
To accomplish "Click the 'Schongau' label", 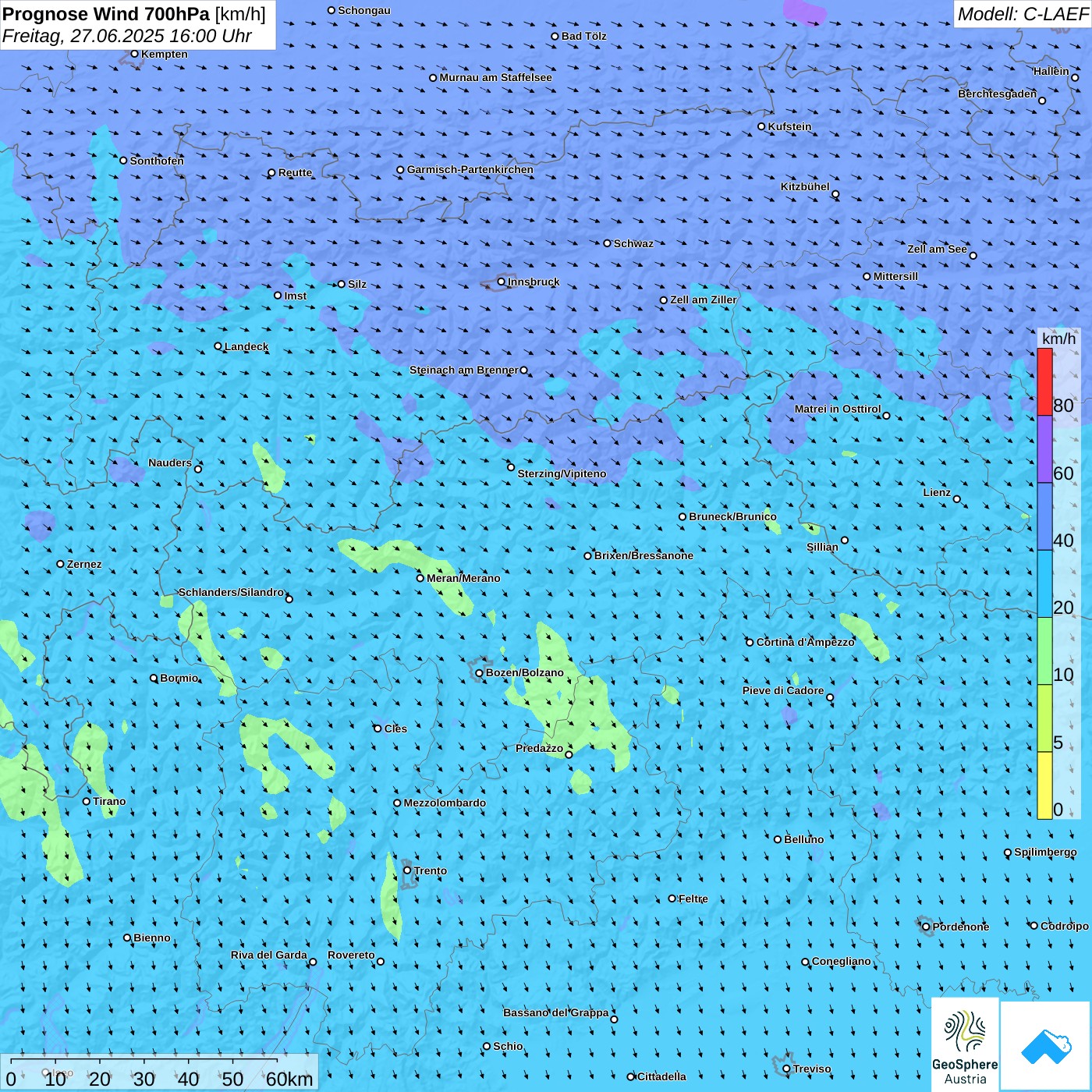I will [x=364, y=10].
